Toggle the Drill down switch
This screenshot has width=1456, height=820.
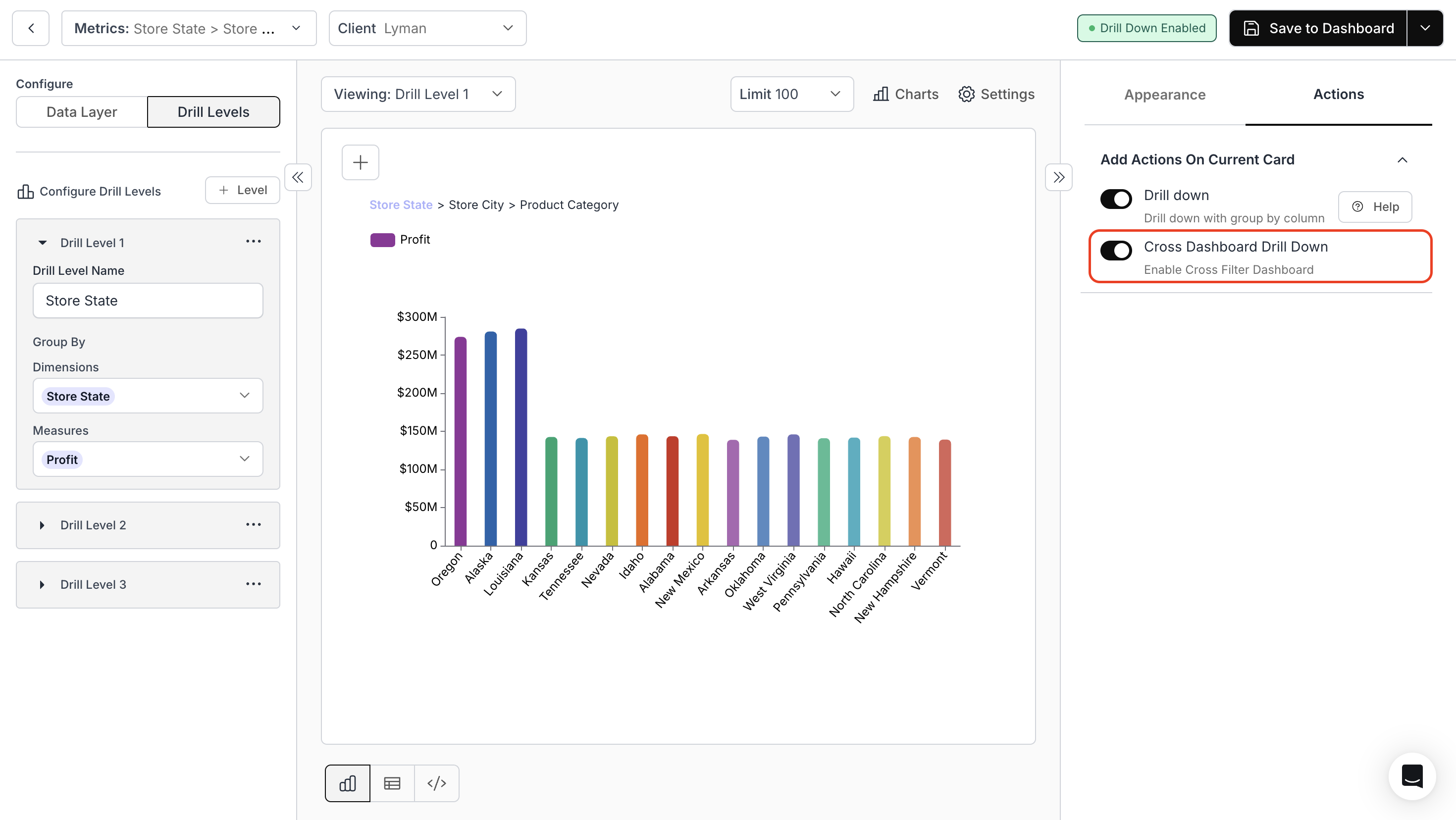1116,199
